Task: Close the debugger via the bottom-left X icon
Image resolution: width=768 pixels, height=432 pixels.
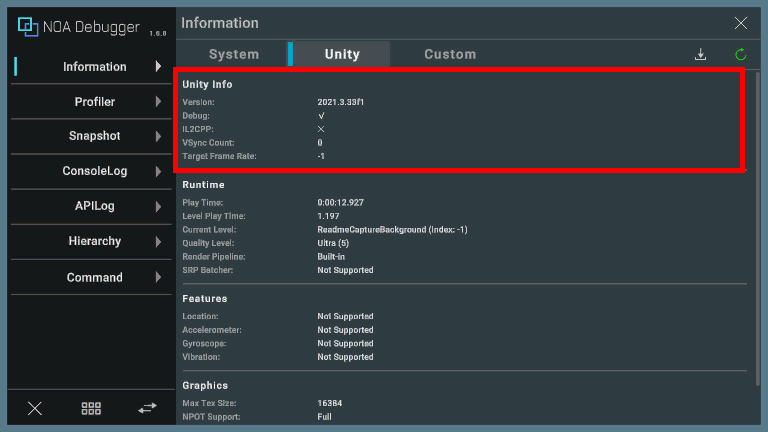Action: pos(35,408)
